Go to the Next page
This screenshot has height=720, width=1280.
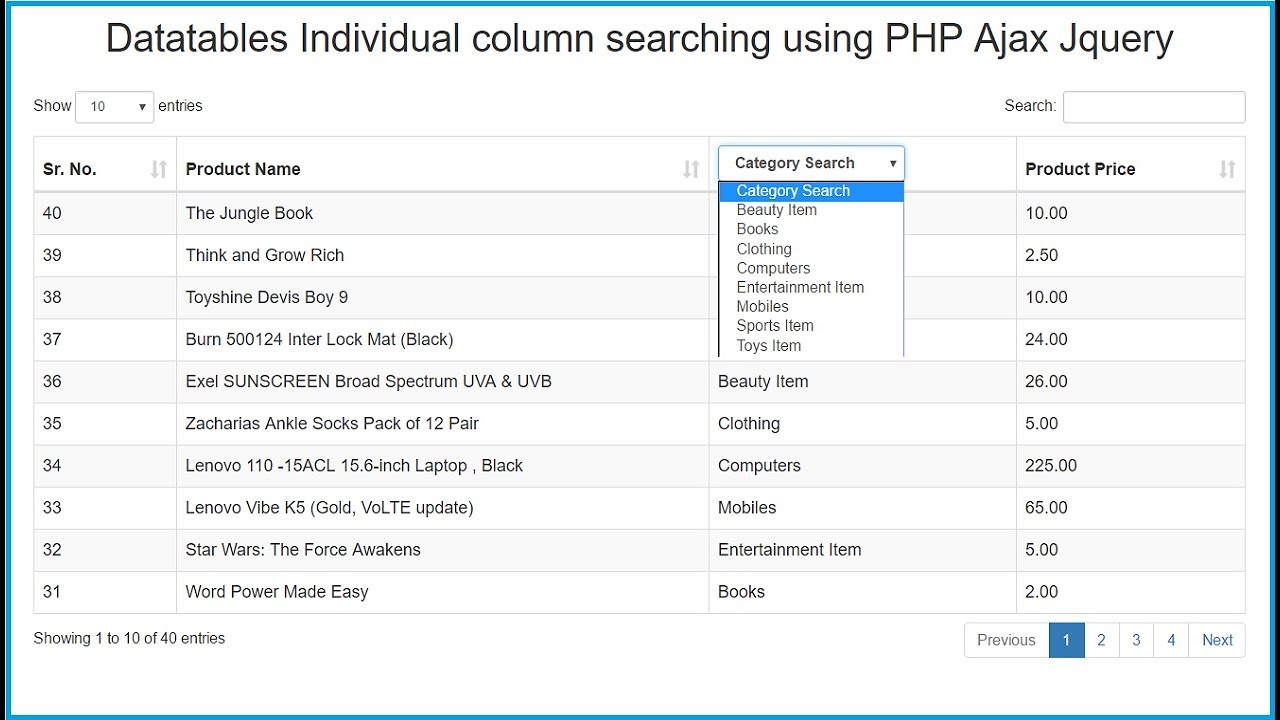(x=1217, y=640)
